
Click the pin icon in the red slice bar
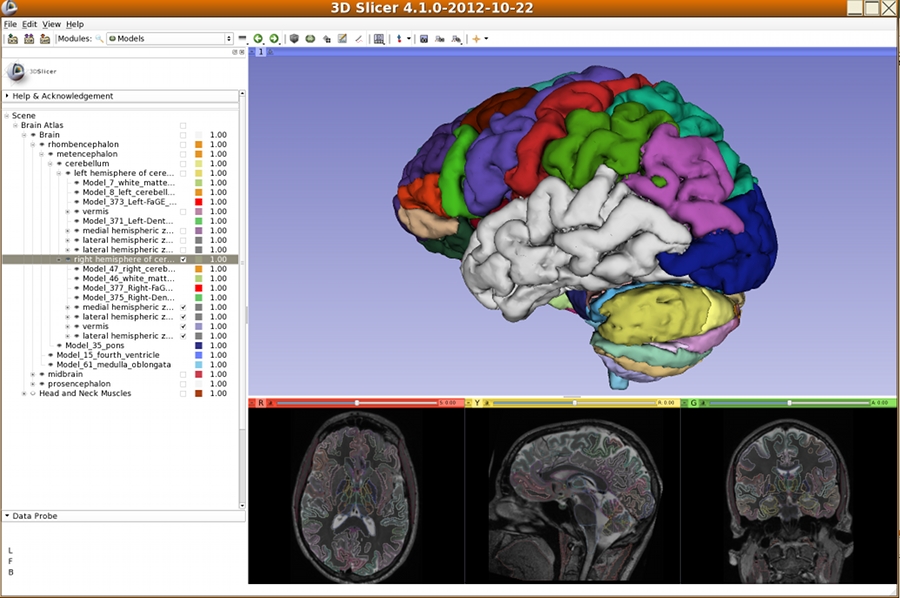pos(253,403)
